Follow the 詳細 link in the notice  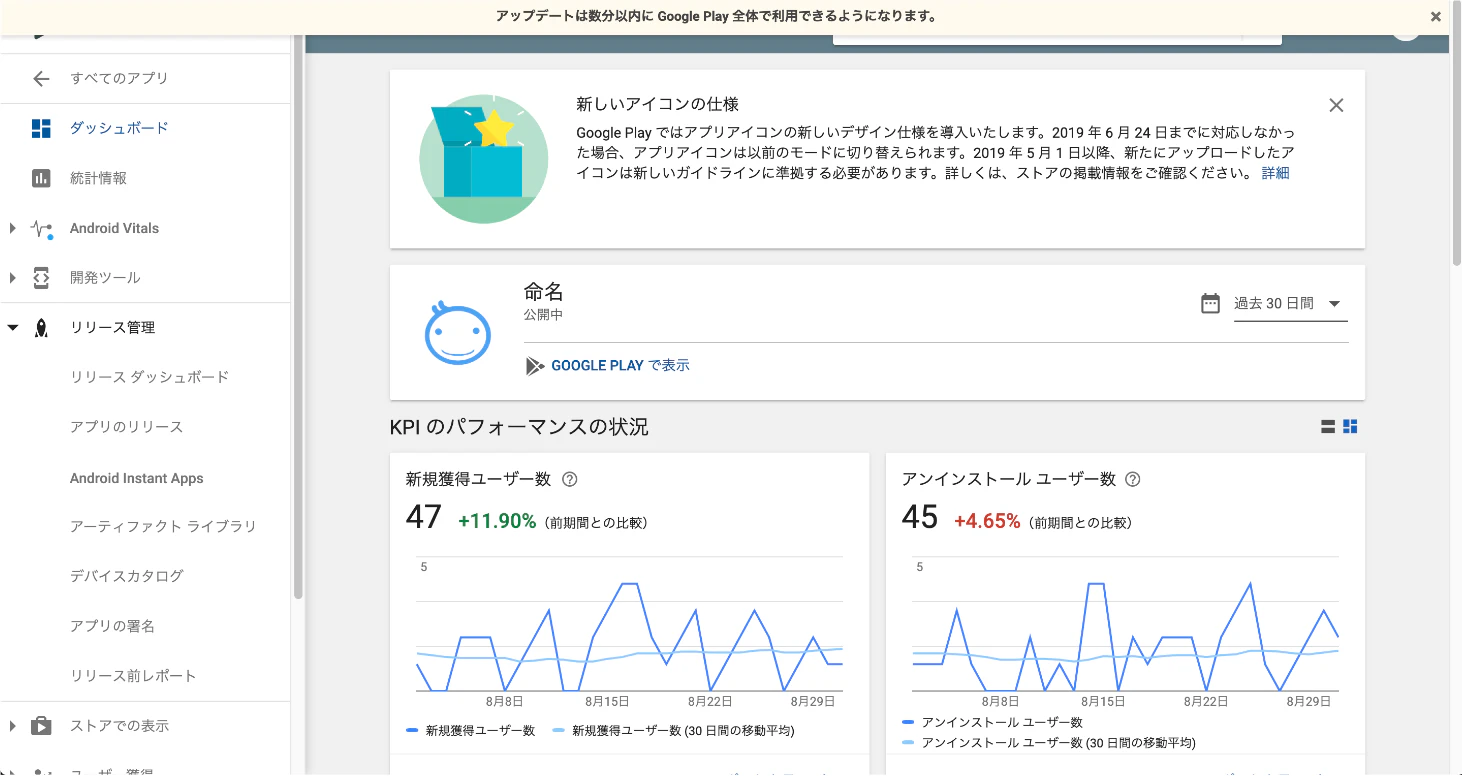point(1275,173)
